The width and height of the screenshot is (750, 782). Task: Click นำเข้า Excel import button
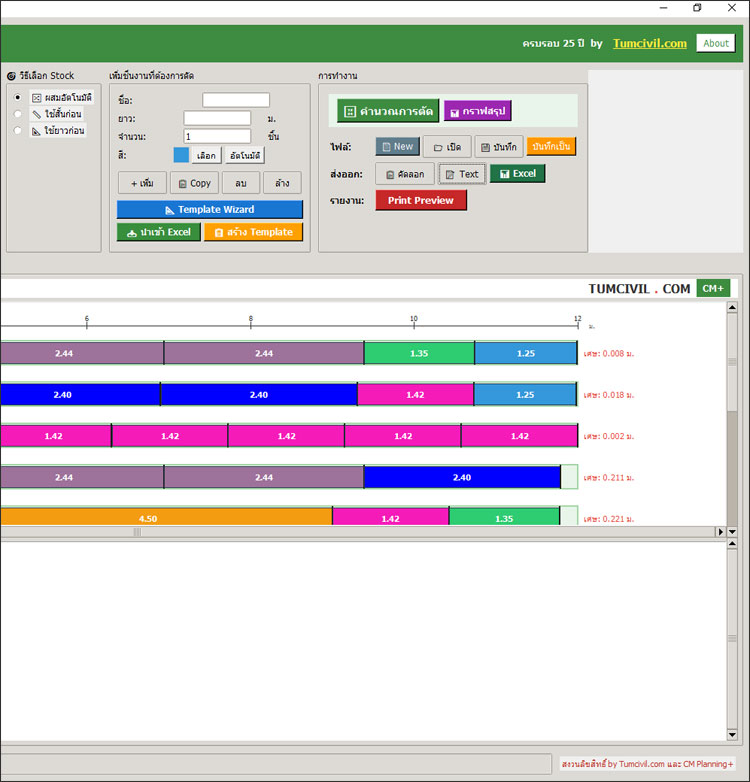(158, 232)
